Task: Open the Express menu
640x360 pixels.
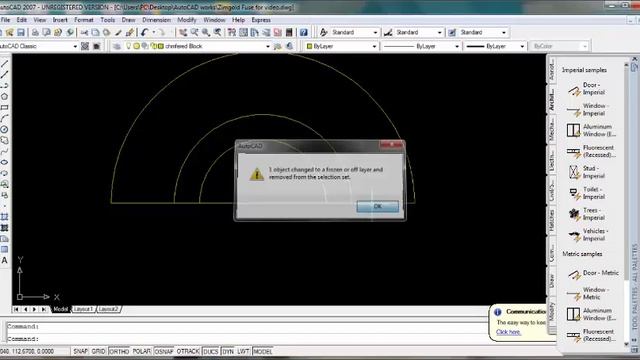Action: tap(261, 20)
